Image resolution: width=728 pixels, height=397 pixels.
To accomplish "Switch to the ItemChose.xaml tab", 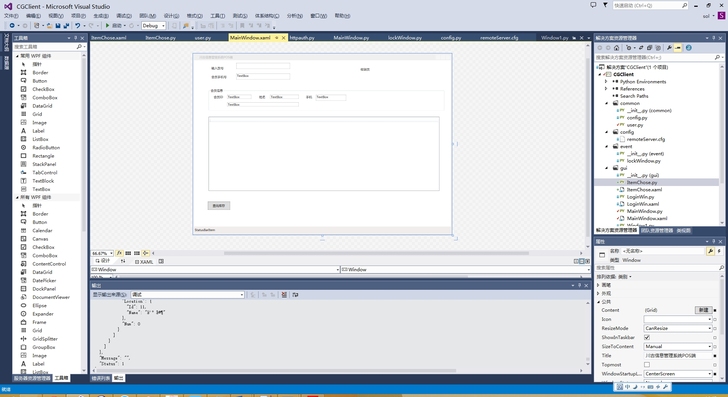I will click(110, 38).
